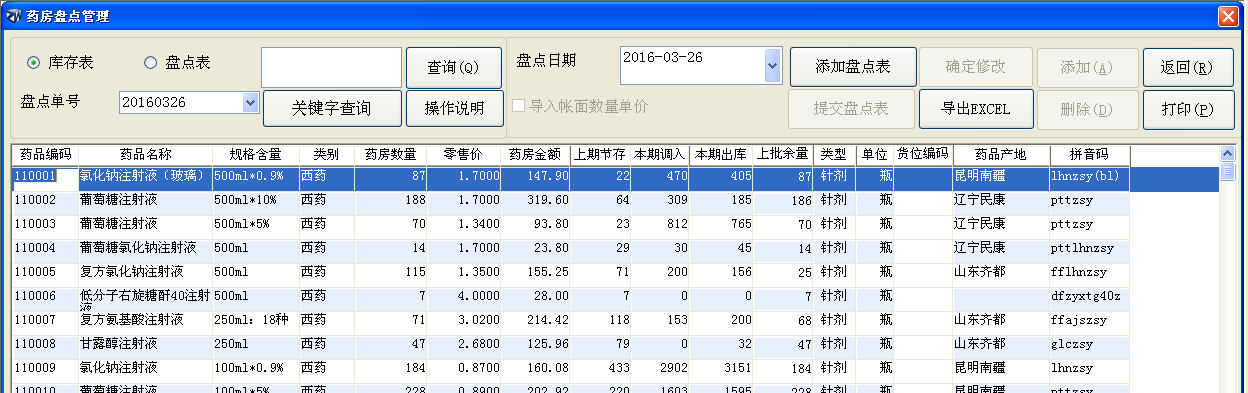Screen dimensions: 1248x393
Task: Select the 盘点表 radio button
Action: point(151,63)
